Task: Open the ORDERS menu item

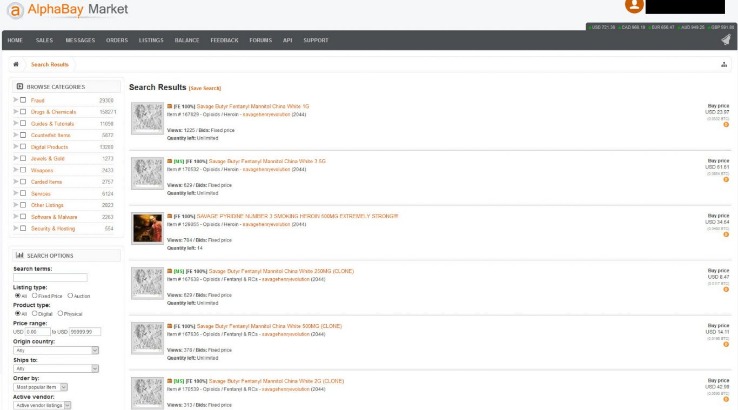Action: (x=117, y=40)
